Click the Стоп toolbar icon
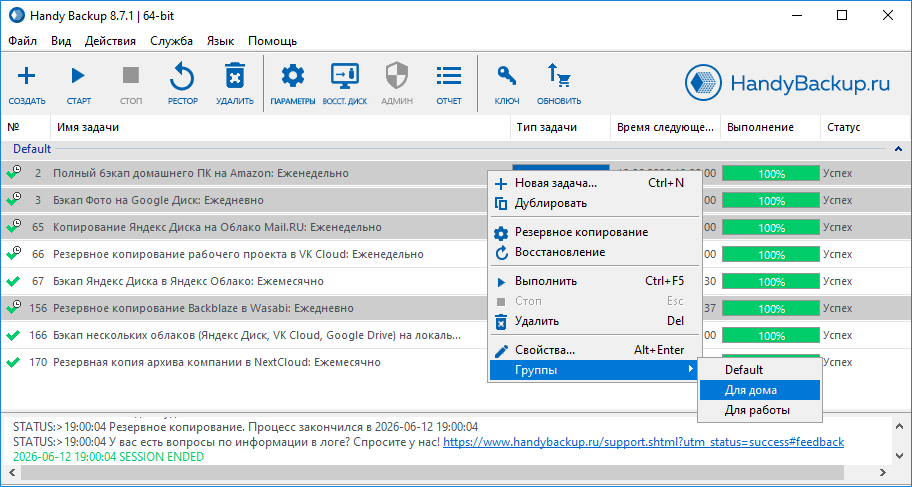912x487 pixels. pos(131,76)
